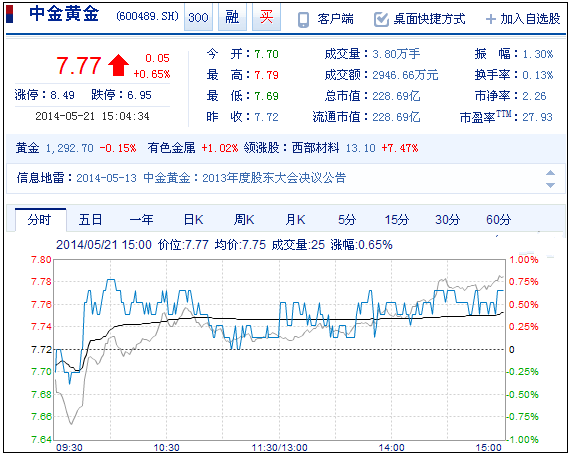This screenshot has height=455, width=570.
Task: Switch to the 30分 chart tab
Action: click(447, 220)
